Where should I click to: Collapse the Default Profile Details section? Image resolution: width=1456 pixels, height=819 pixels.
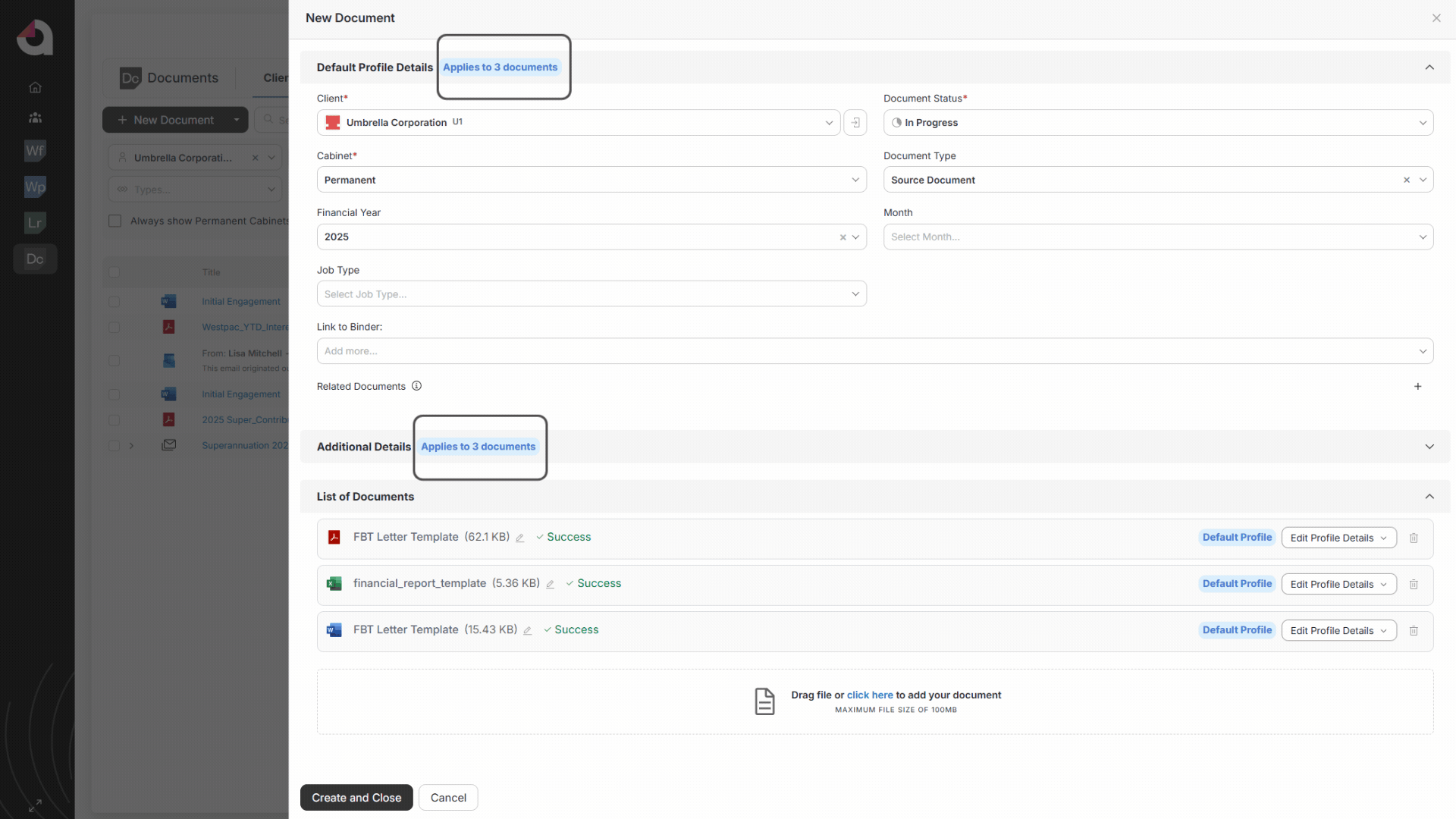click(x=1429, y=67)
